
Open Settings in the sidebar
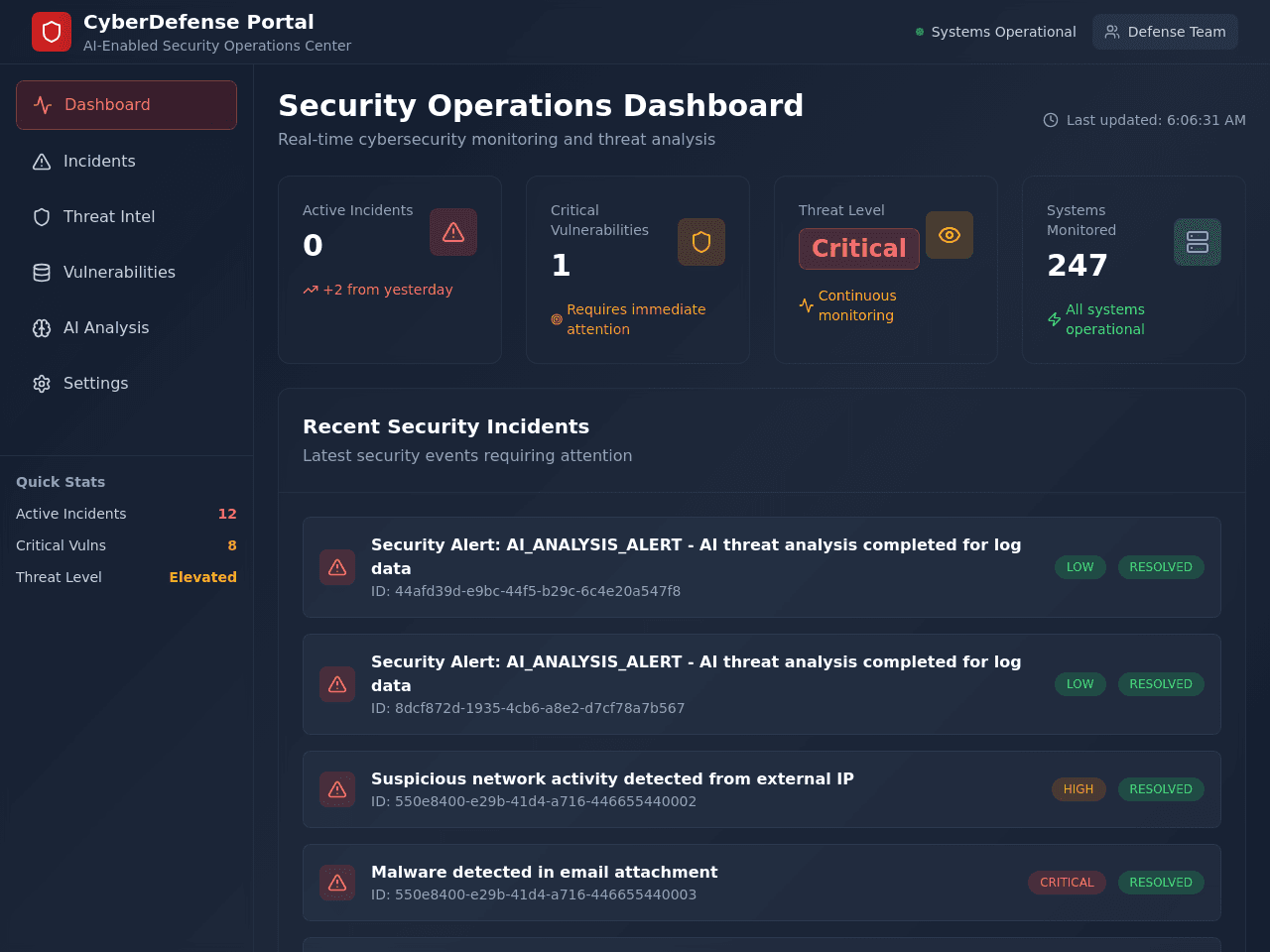coord(126,383)
